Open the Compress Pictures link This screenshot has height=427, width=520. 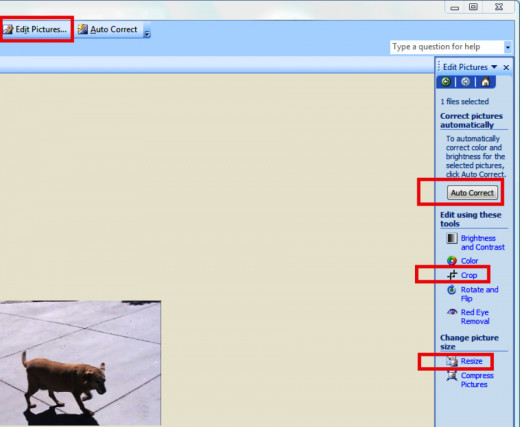(477, 380)
